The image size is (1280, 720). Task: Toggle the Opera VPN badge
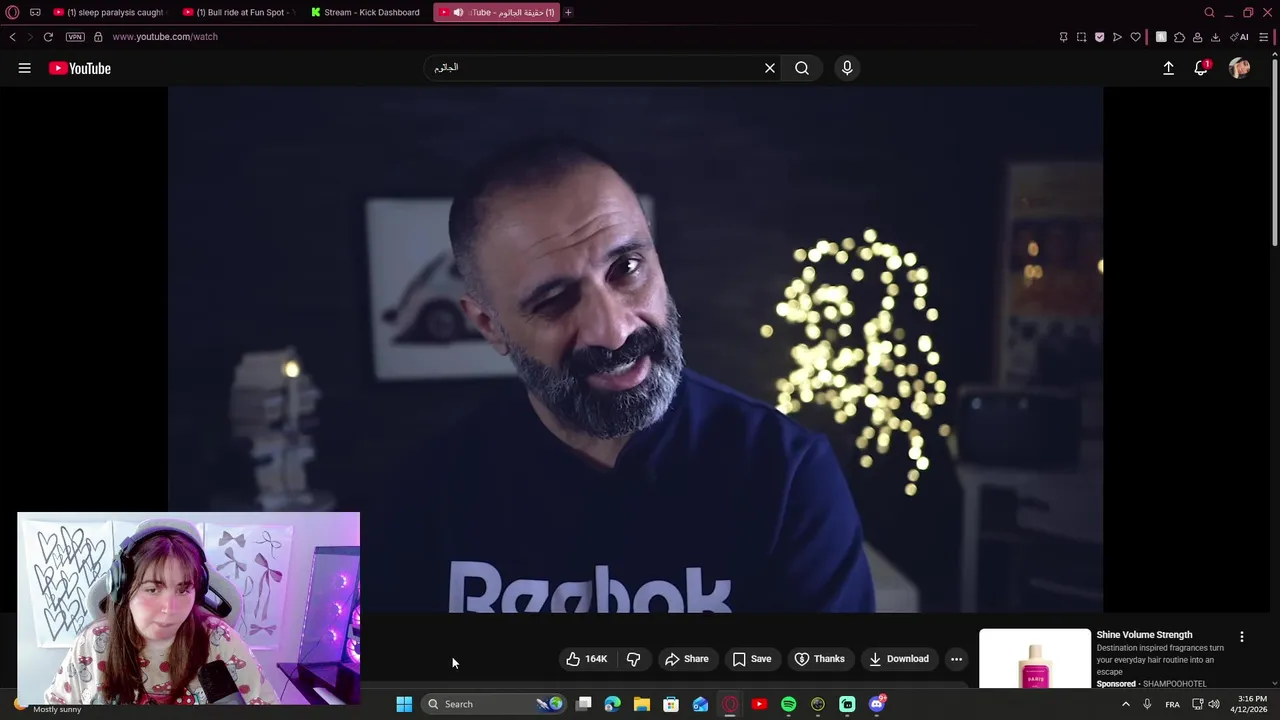click(75, 37)
